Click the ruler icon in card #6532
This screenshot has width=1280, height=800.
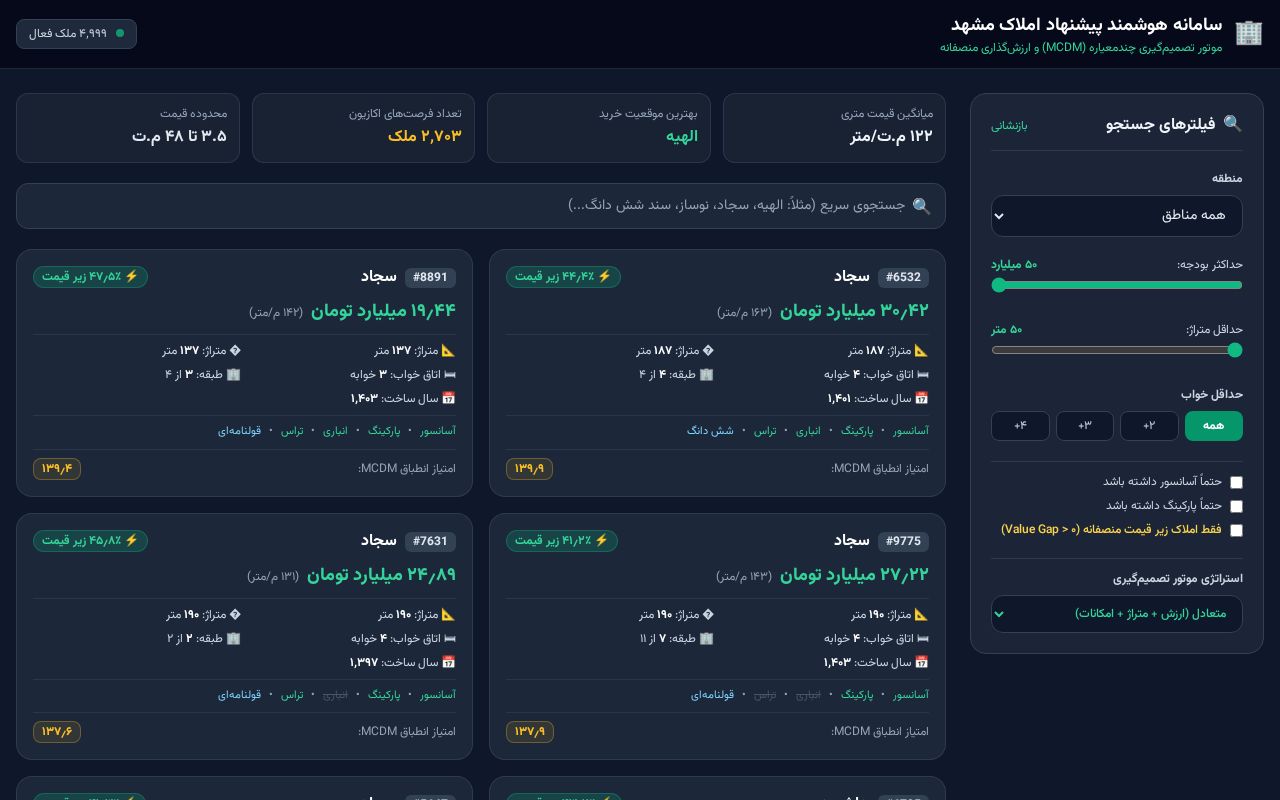[922, 350]
